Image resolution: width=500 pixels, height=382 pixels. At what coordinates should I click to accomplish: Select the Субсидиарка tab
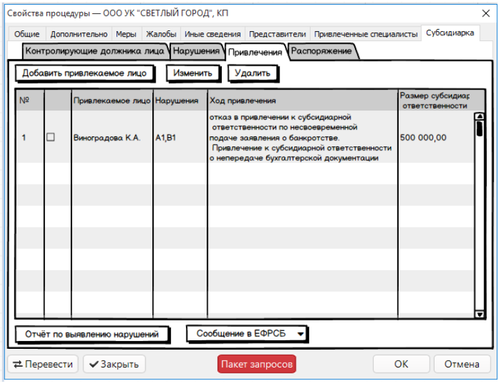coord(450,33)
